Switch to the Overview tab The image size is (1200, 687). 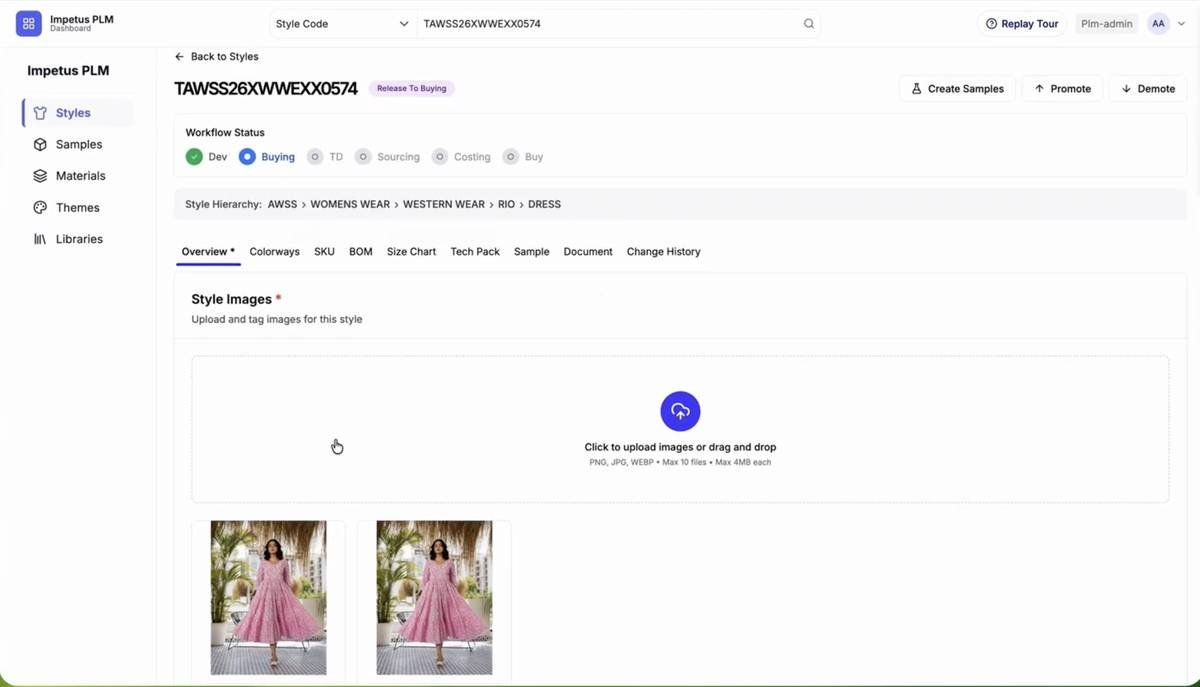208,252
